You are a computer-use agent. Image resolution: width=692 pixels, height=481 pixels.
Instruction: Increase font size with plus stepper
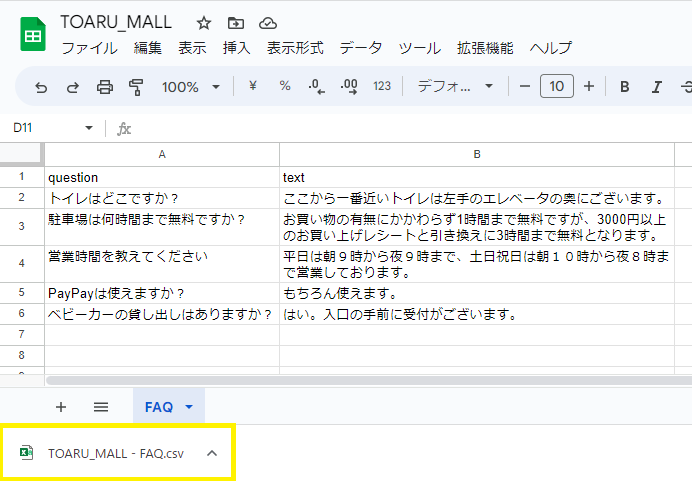coord(589,87)
